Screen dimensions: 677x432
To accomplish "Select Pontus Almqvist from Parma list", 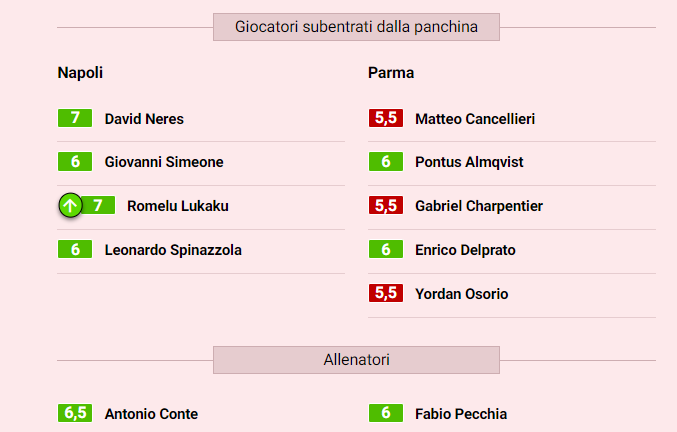I will point(469,163).
